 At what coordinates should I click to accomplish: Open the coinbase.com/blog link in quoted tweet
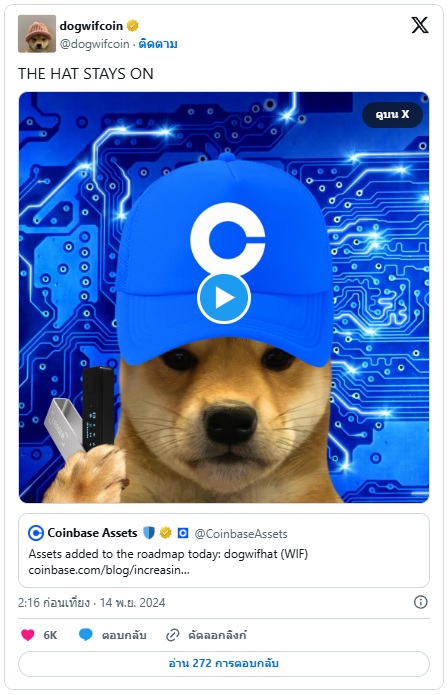[109, 570]
